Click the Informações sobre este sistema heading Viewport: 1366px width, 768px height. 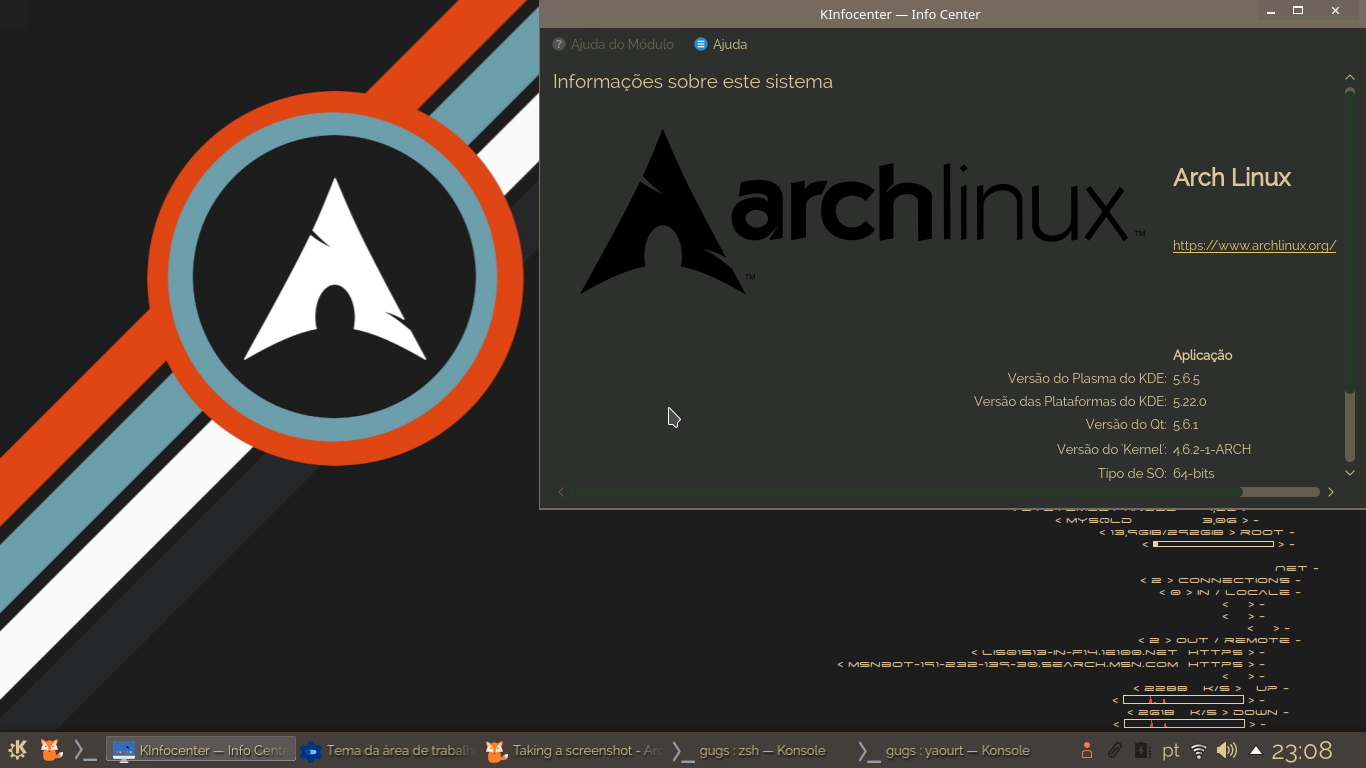693,82
